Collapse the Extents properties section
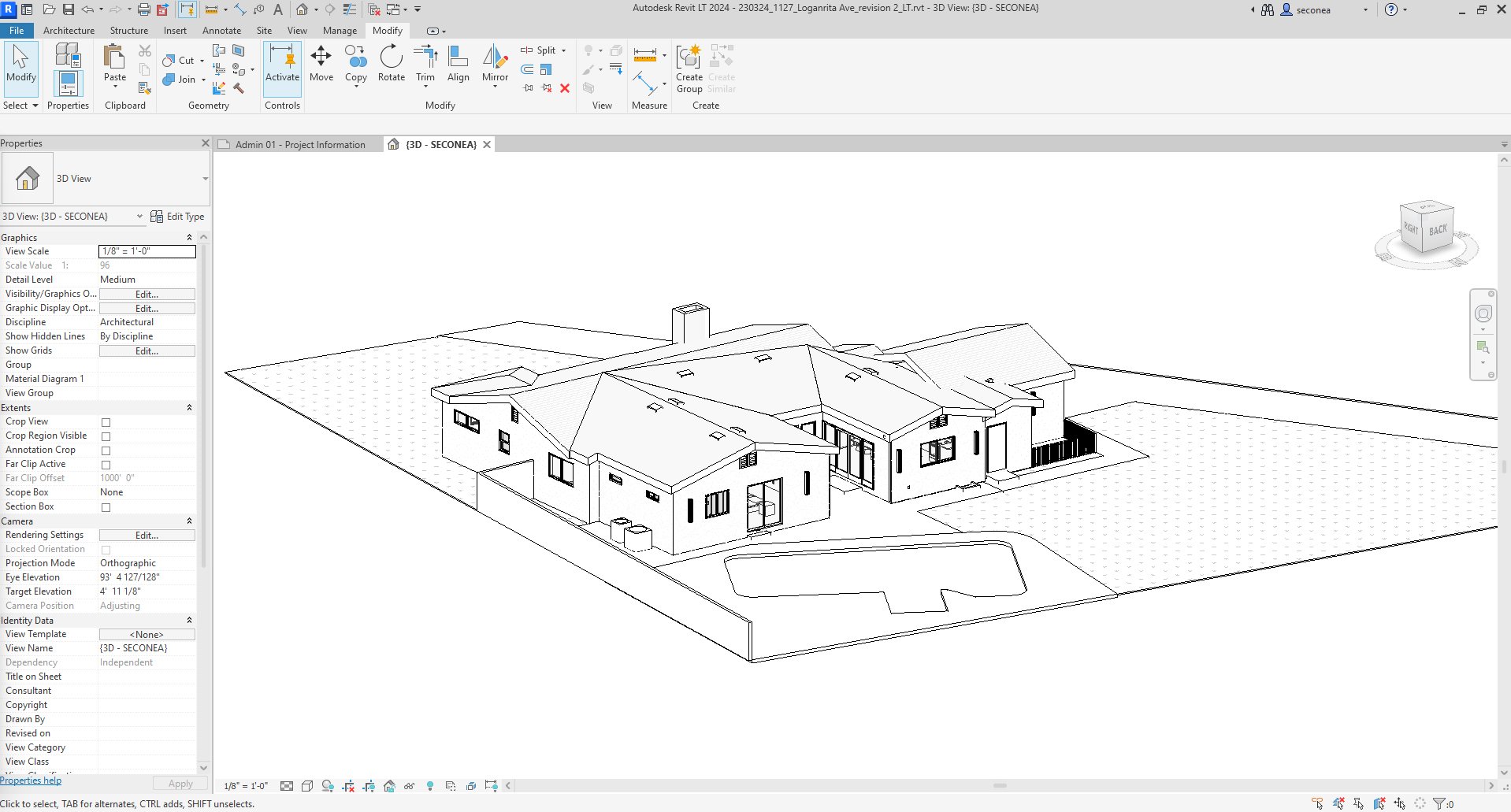 tap(189, 407)
